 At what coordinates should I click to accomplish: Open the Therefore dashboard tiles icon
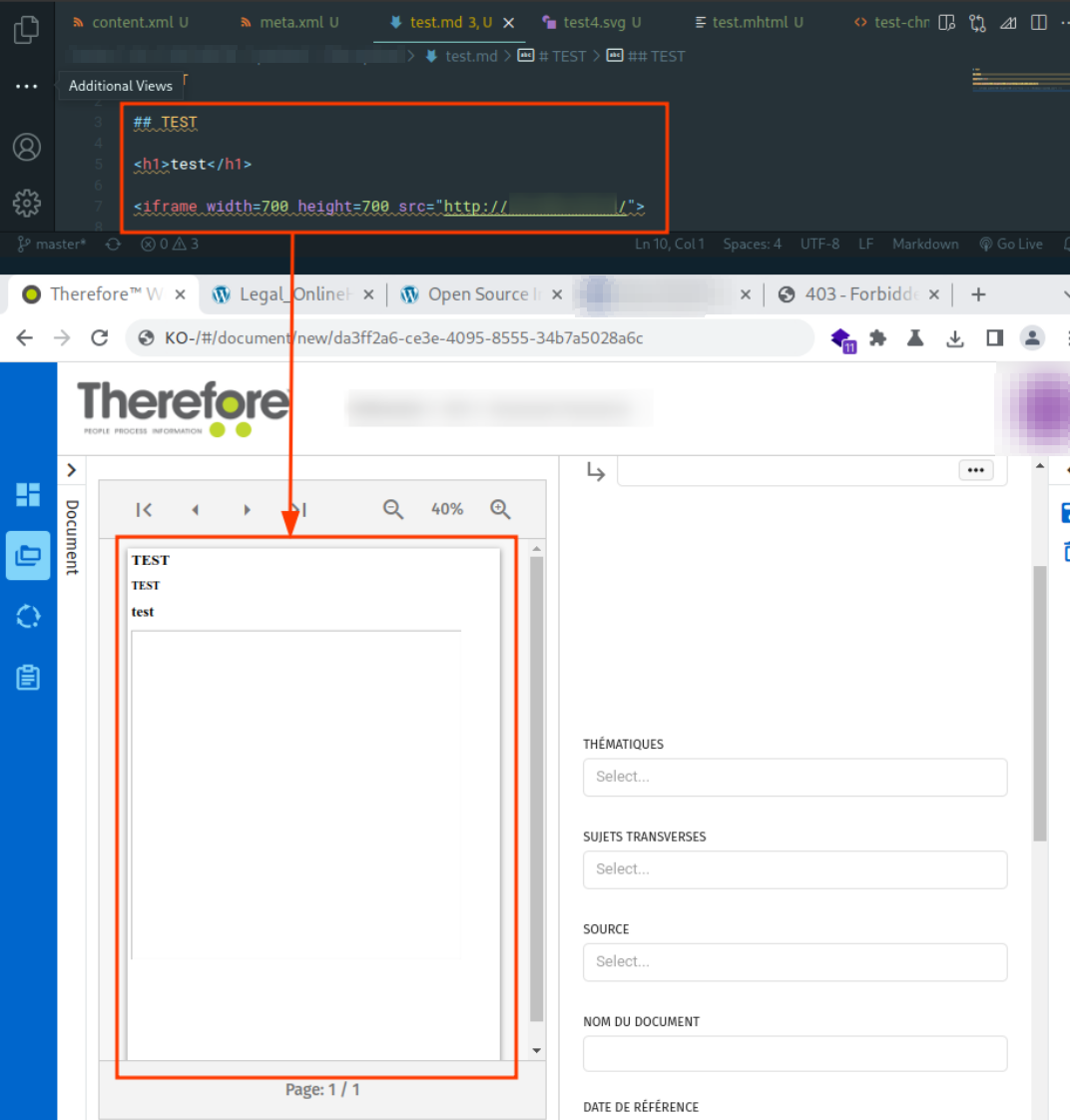point(28,494)
